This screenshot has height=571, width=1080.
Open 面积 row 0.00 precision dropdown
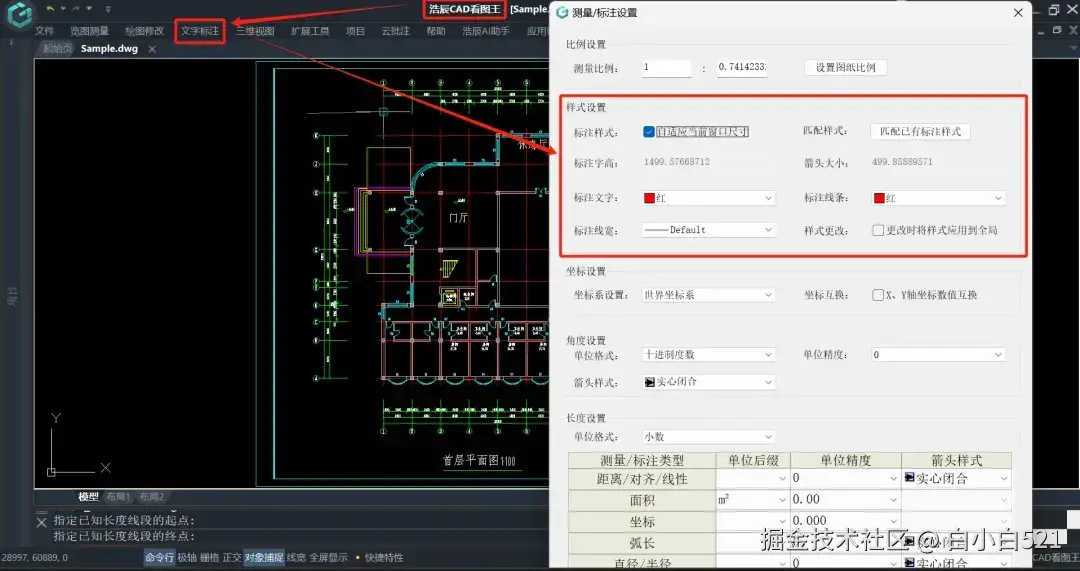846,499
